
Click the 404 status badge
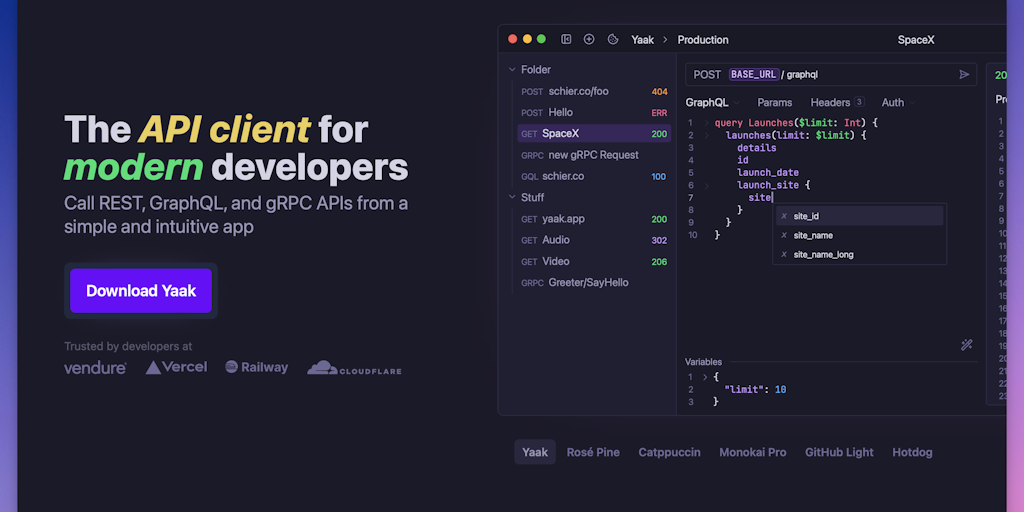tap(659, 91)
